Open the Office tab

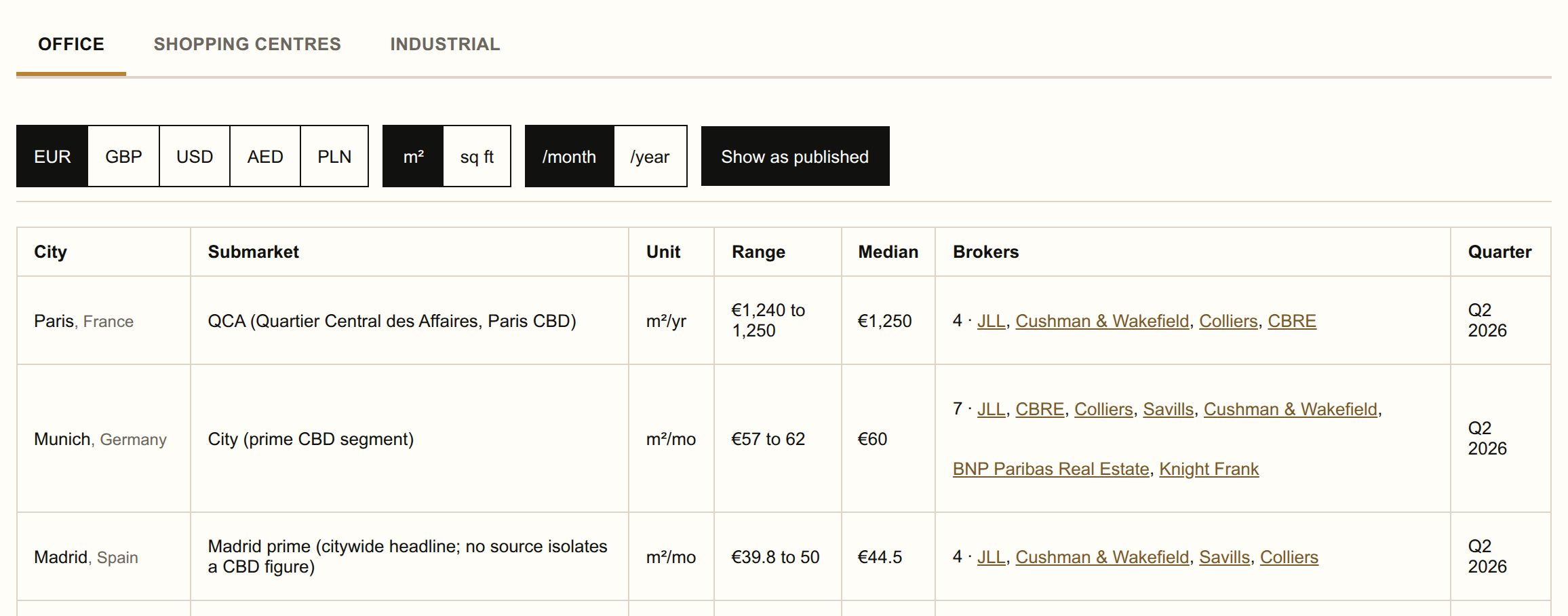click(71, 44)
